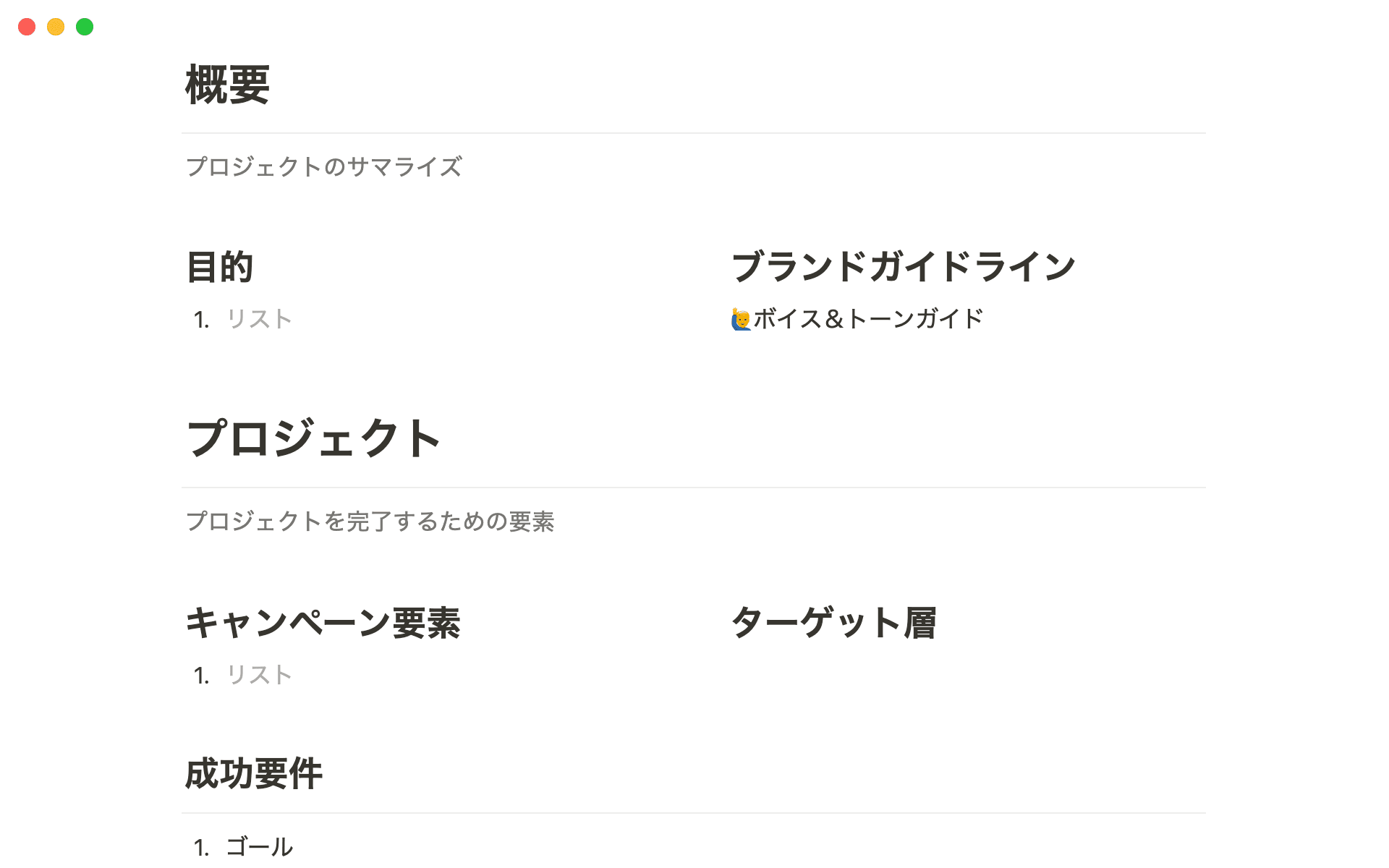Click the 成功要件 heading
The width and height of the screenshot is (1389, 868).
tap(255, 773)
